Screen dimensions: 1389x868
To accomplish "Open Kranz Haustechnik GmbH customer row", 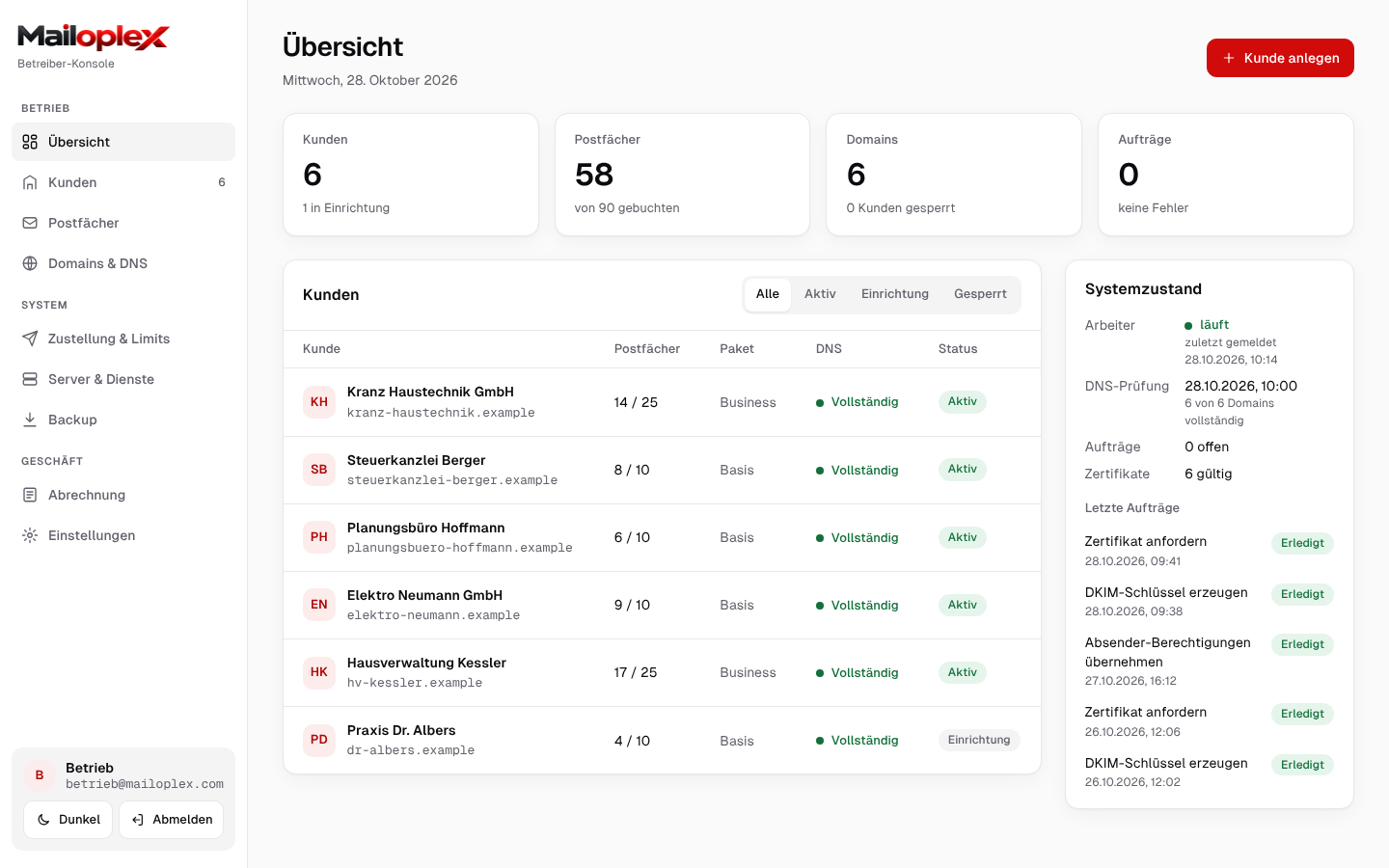I will point(662,402).
